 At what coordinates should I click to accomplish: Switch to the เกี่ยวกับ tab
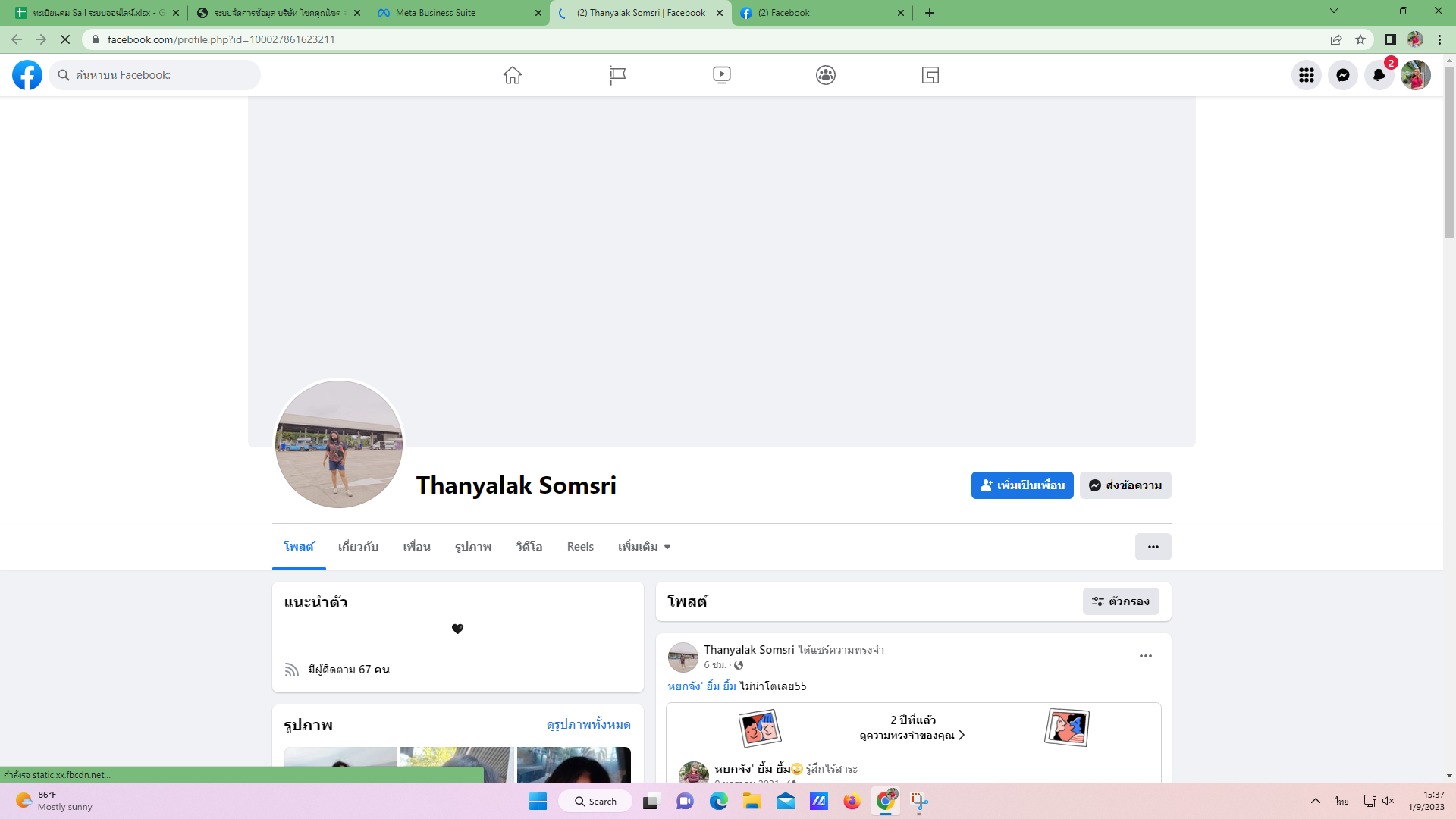358,547
